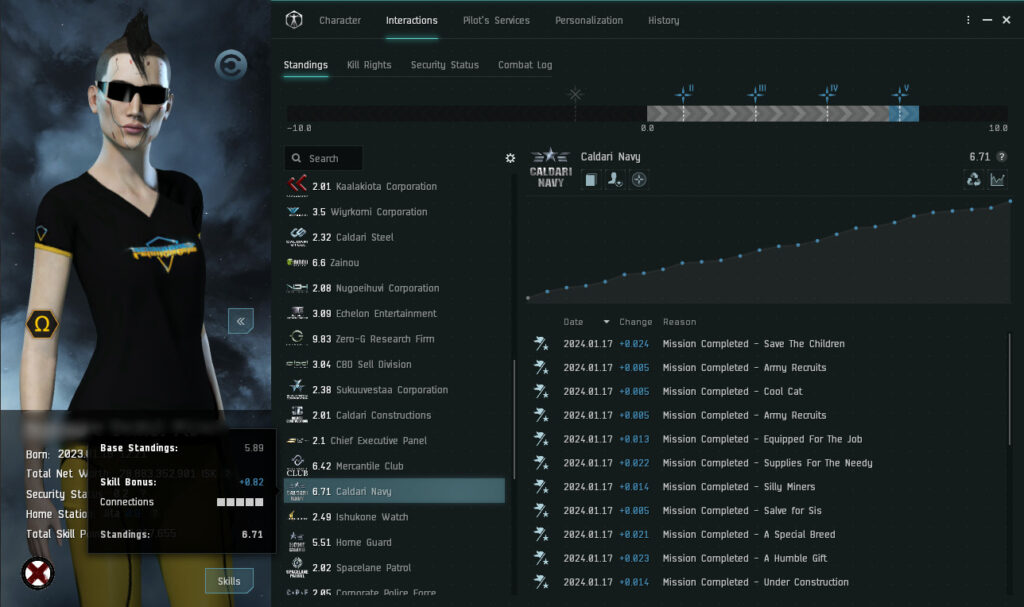The height and width of the screenshot is (607, 1024).
Task: Click the level IV agent marker
Action: 828,93
